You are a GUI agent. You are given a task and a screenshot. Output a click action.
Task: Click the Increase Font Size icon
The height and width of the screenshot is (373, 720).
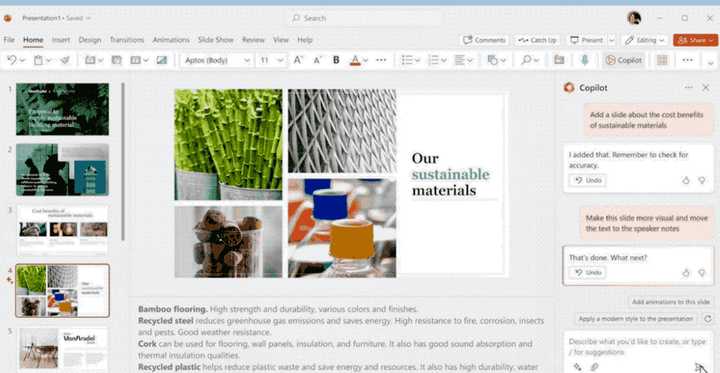point(298,60)
